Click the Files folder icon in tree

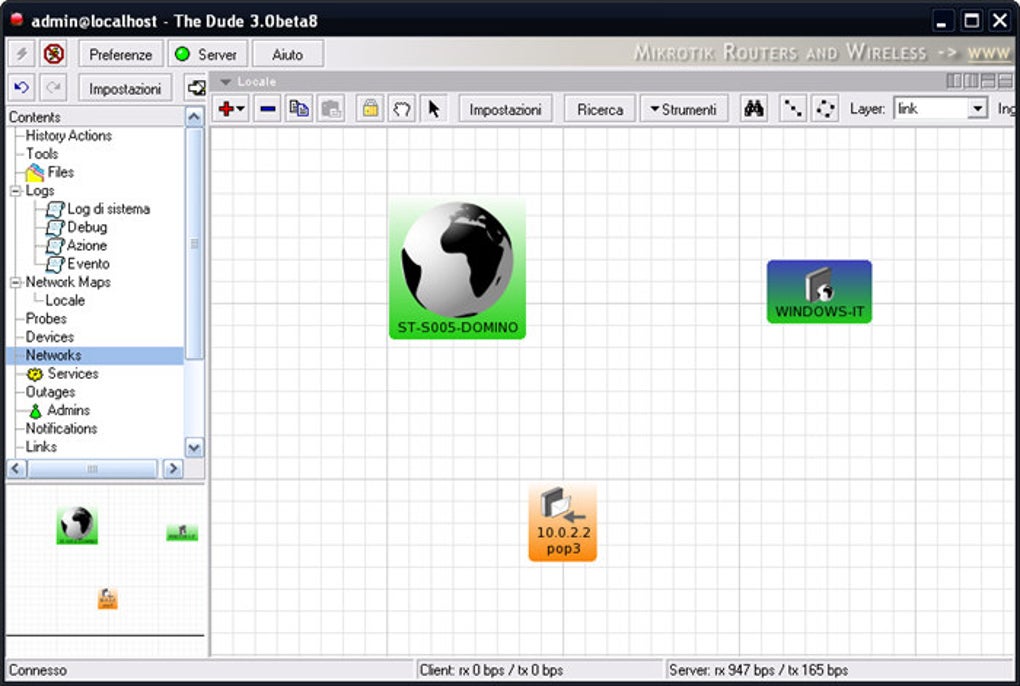click(34, 173)
